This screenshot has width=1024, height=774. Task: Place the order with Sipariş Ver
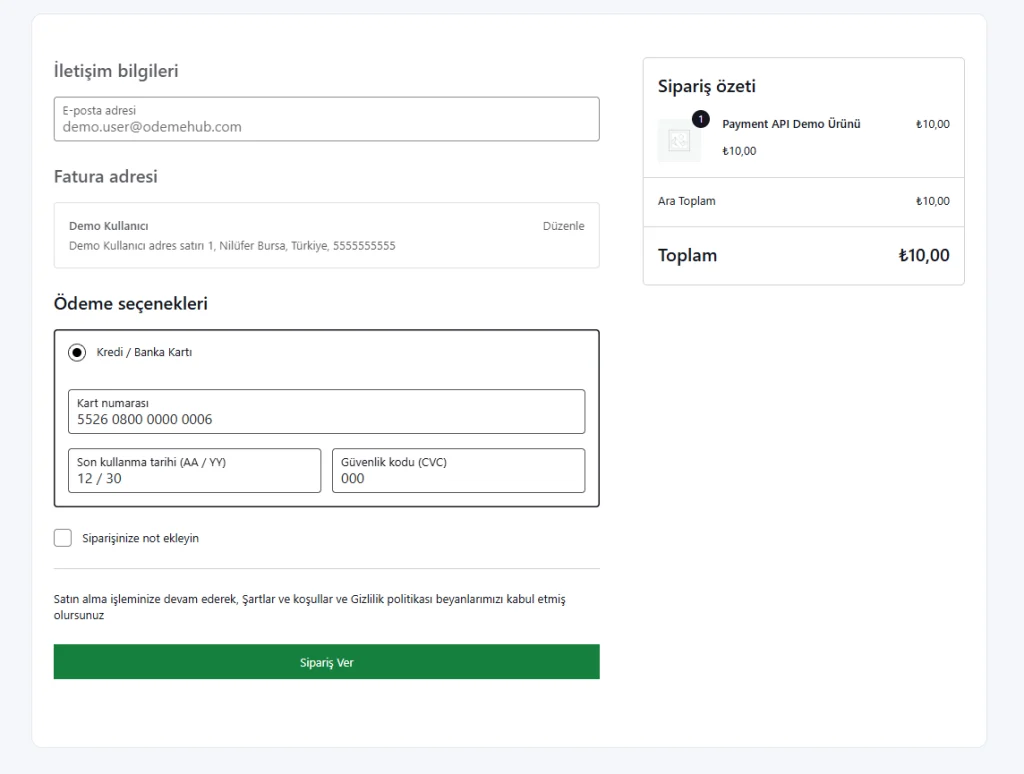pos(327,662)
